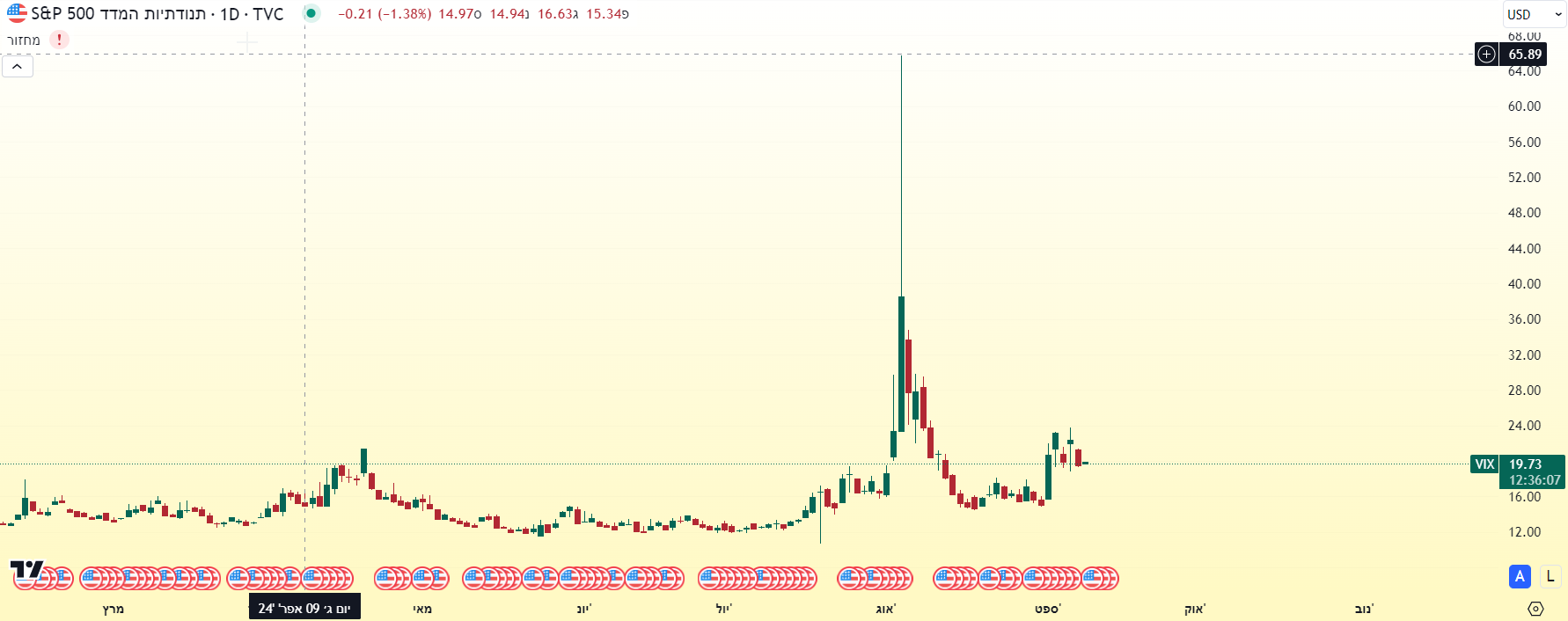Click the אוג month label on time axis
This screenshot has width=1568, height=621.
[885, 609]
